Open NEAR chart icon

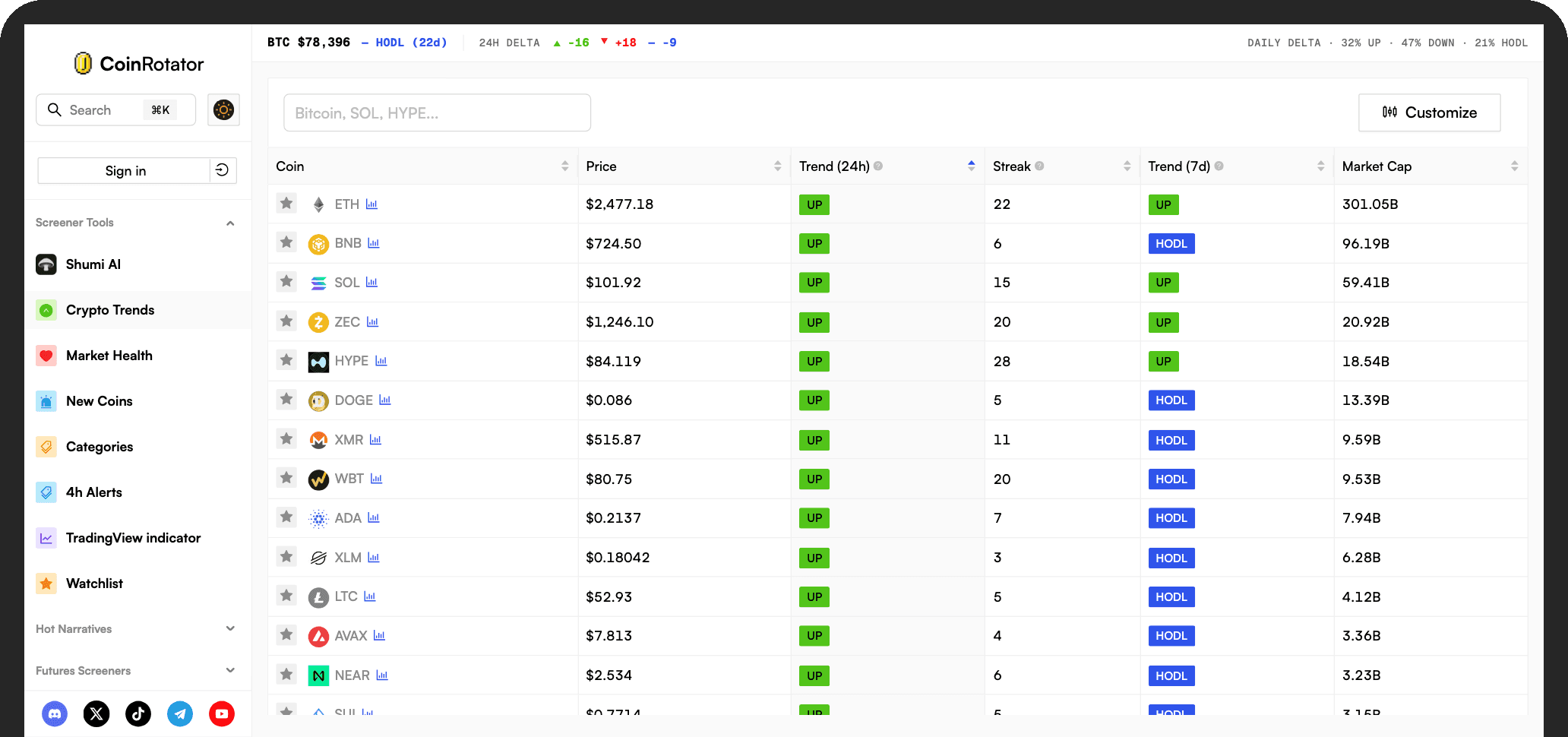[x=382, y=675]
